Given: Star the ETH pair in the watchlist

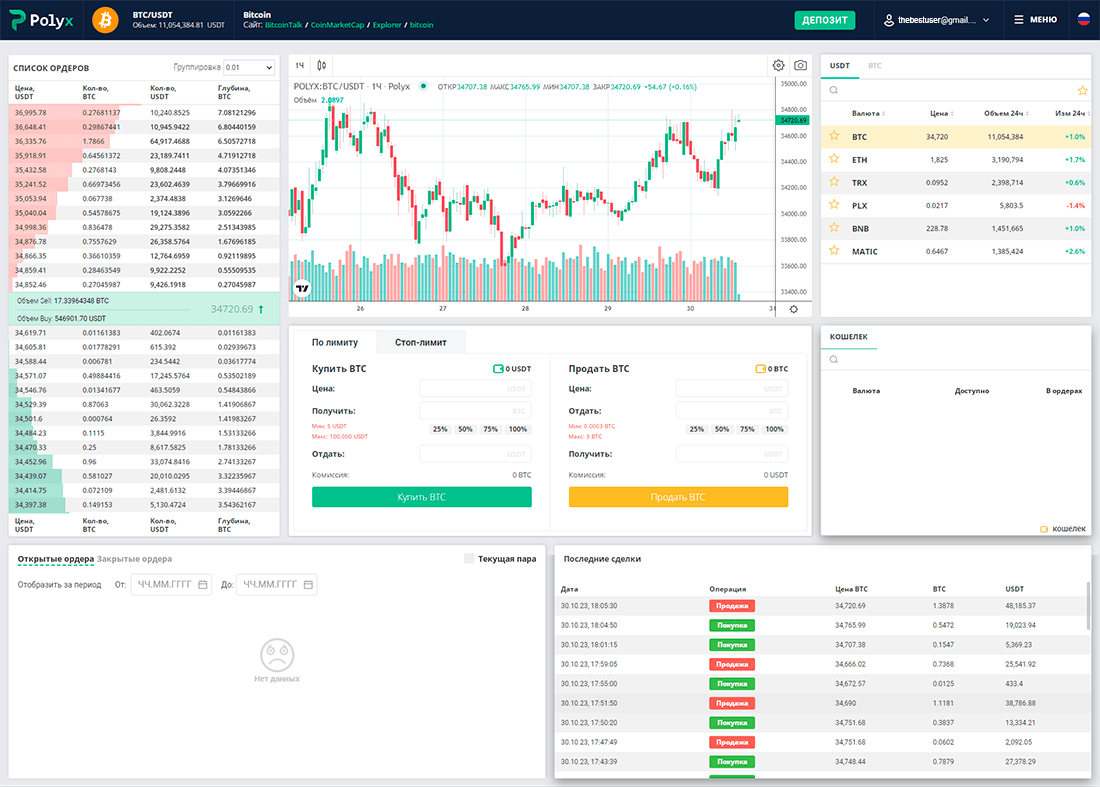Looking at the screenshot, I should (833, 158).
